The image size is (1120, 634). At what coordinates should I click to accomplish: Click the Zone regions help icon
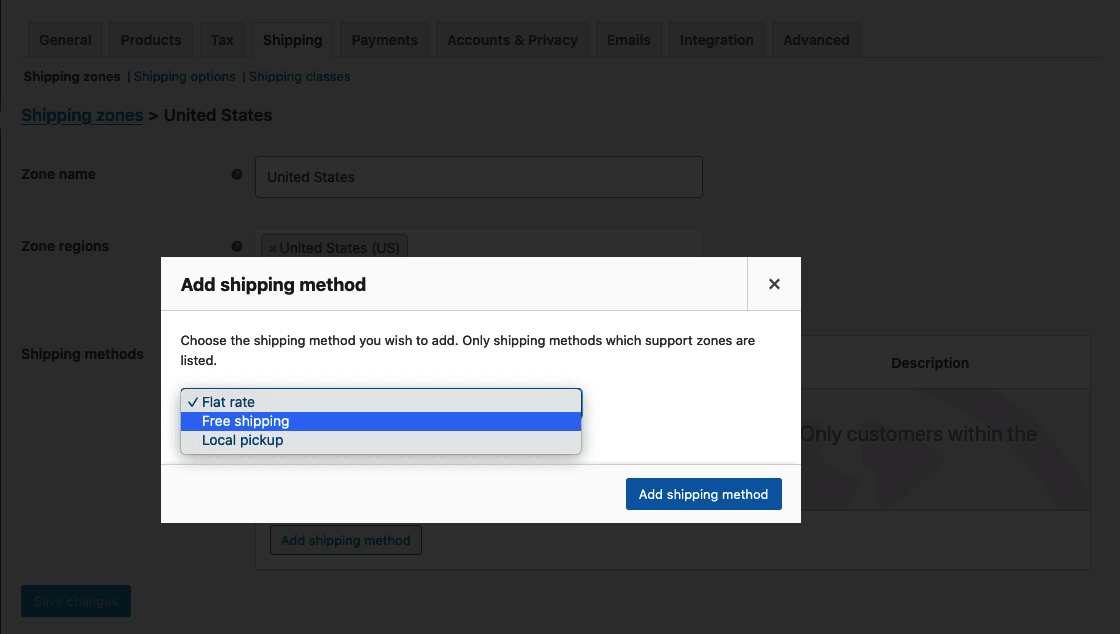click(237, 245)
